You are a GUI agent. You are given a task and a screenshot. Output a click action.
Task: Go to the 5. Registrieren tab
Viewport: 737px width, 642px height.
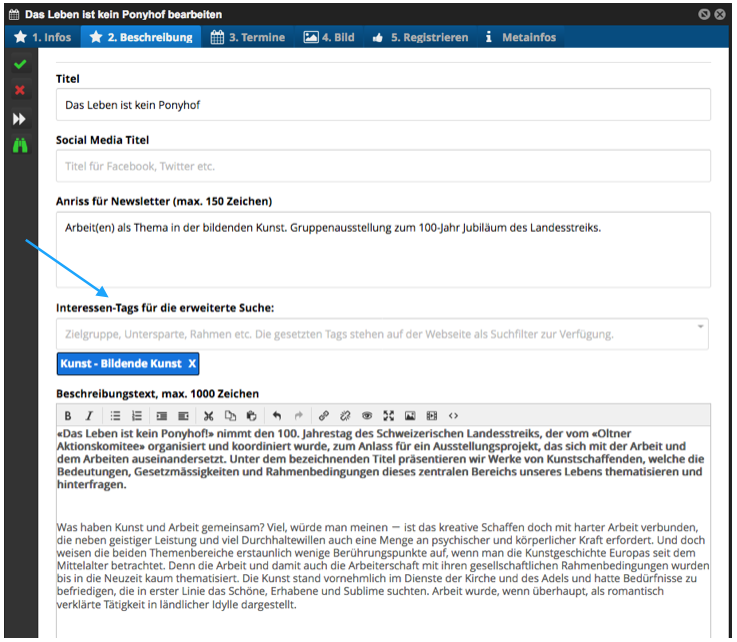(419, 37)
